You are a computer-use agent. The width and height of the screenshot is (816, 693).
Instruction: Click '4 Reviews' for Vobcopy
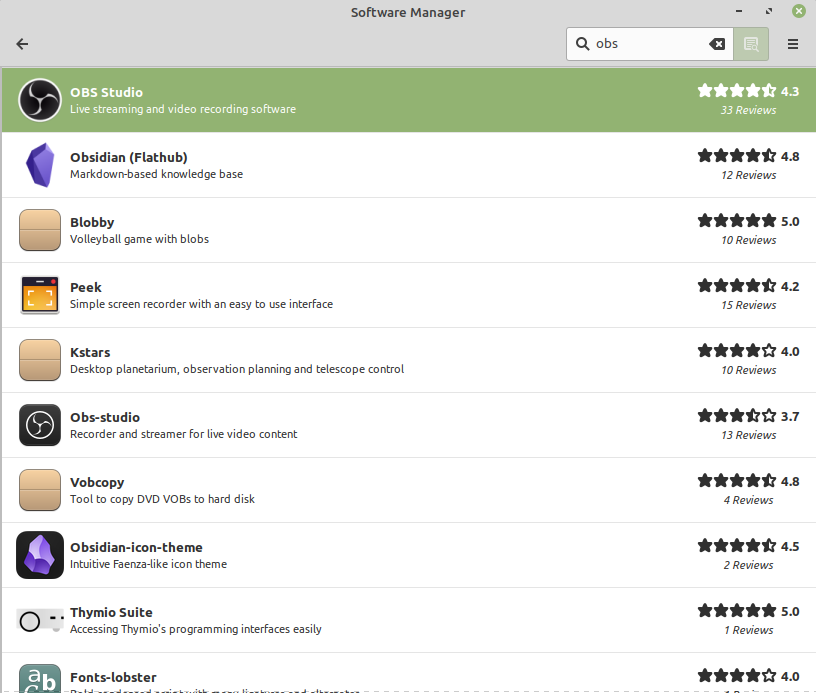tap(748, 500)
